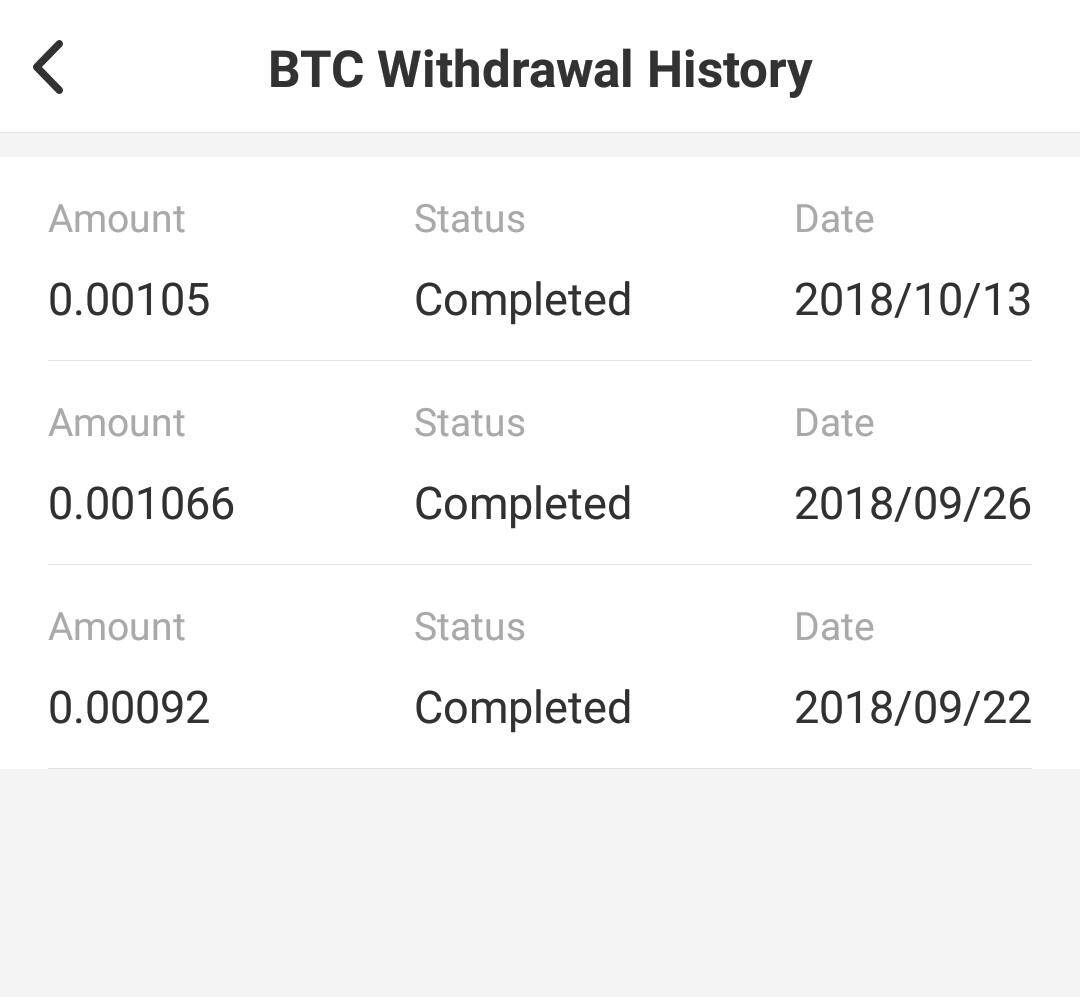
Task: Click Completed status of 2018/10/13 withdrawal
Action: click(x=523, y=300)
